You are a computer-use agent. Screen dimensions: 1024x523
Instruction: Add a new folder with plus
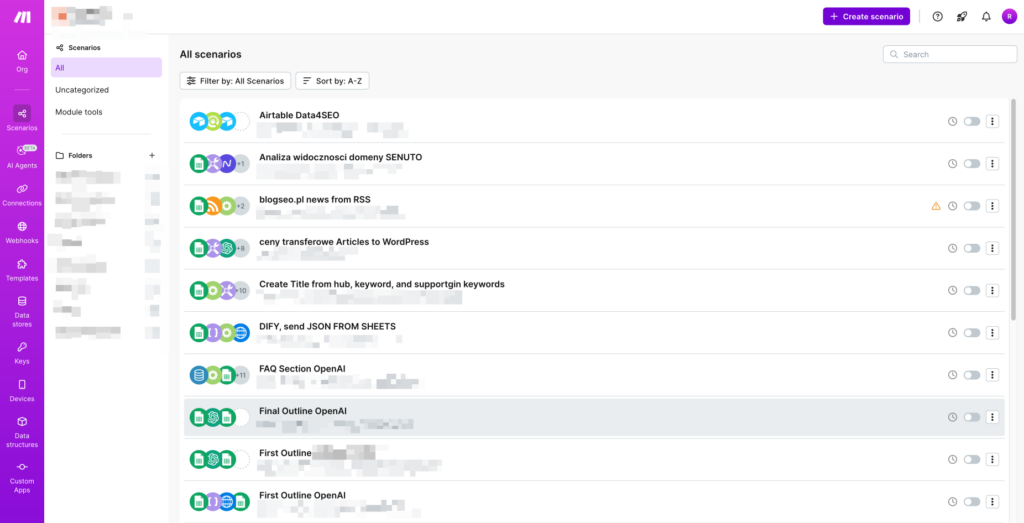[152, 155]
